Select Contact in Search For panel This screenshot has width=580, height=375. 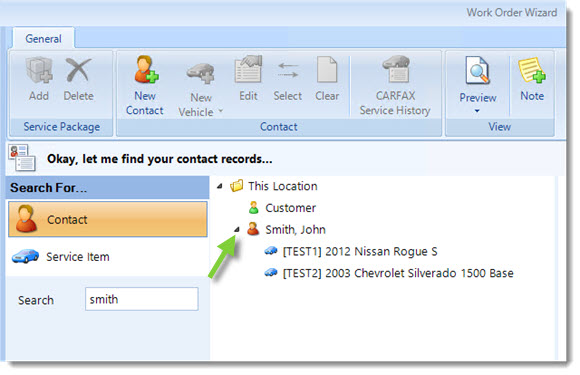coord(108,219)
